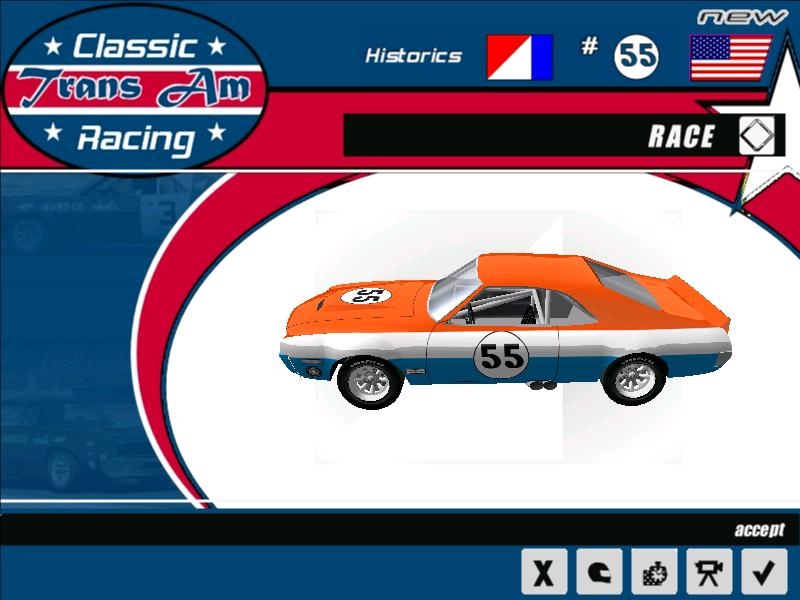Click the 'new' label at top right
The width and height of the screenshot is (800, 600).
pos(742,18)
